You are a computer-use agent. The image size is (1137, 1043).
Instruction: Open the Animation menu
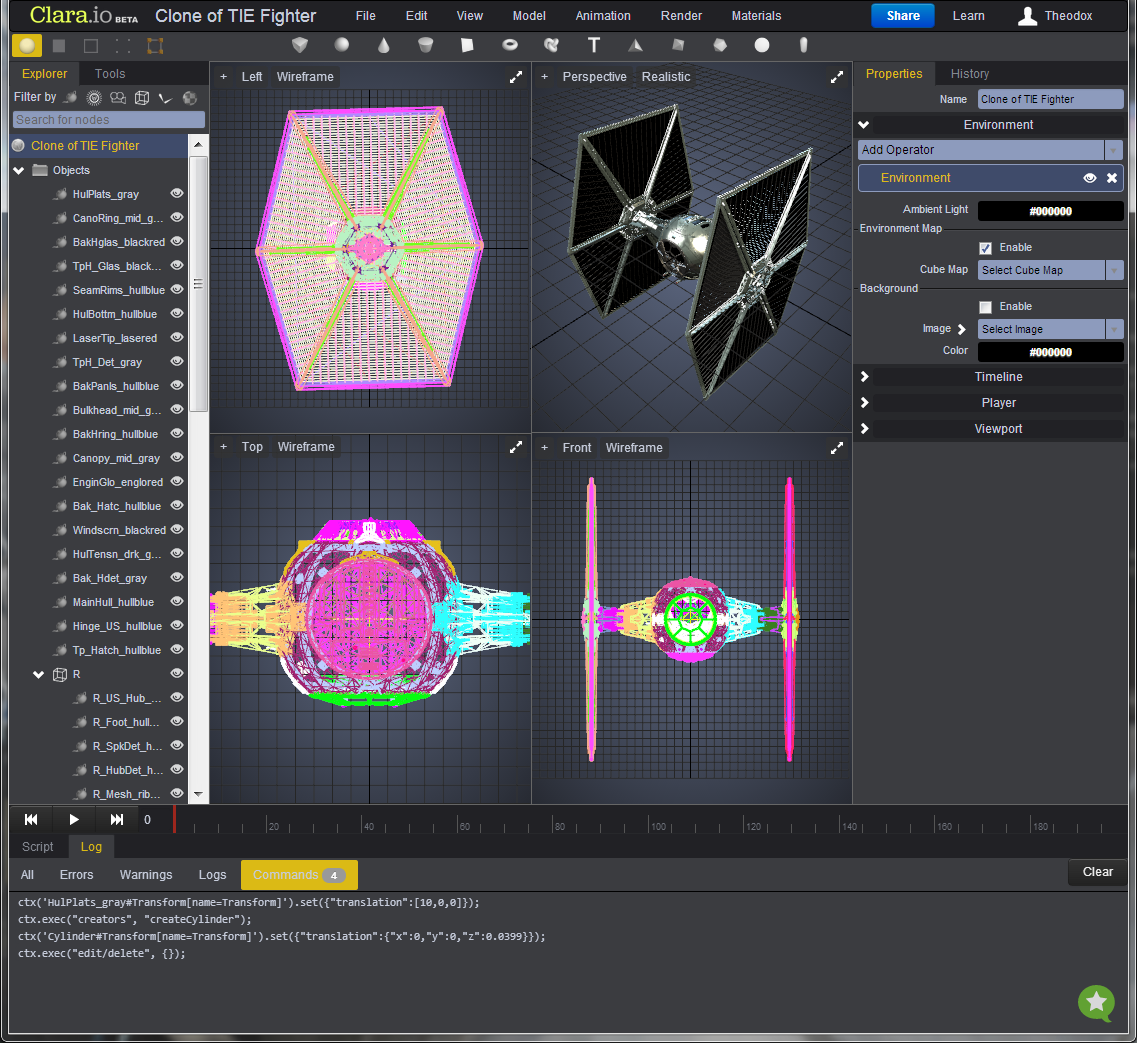click(603, 16)
